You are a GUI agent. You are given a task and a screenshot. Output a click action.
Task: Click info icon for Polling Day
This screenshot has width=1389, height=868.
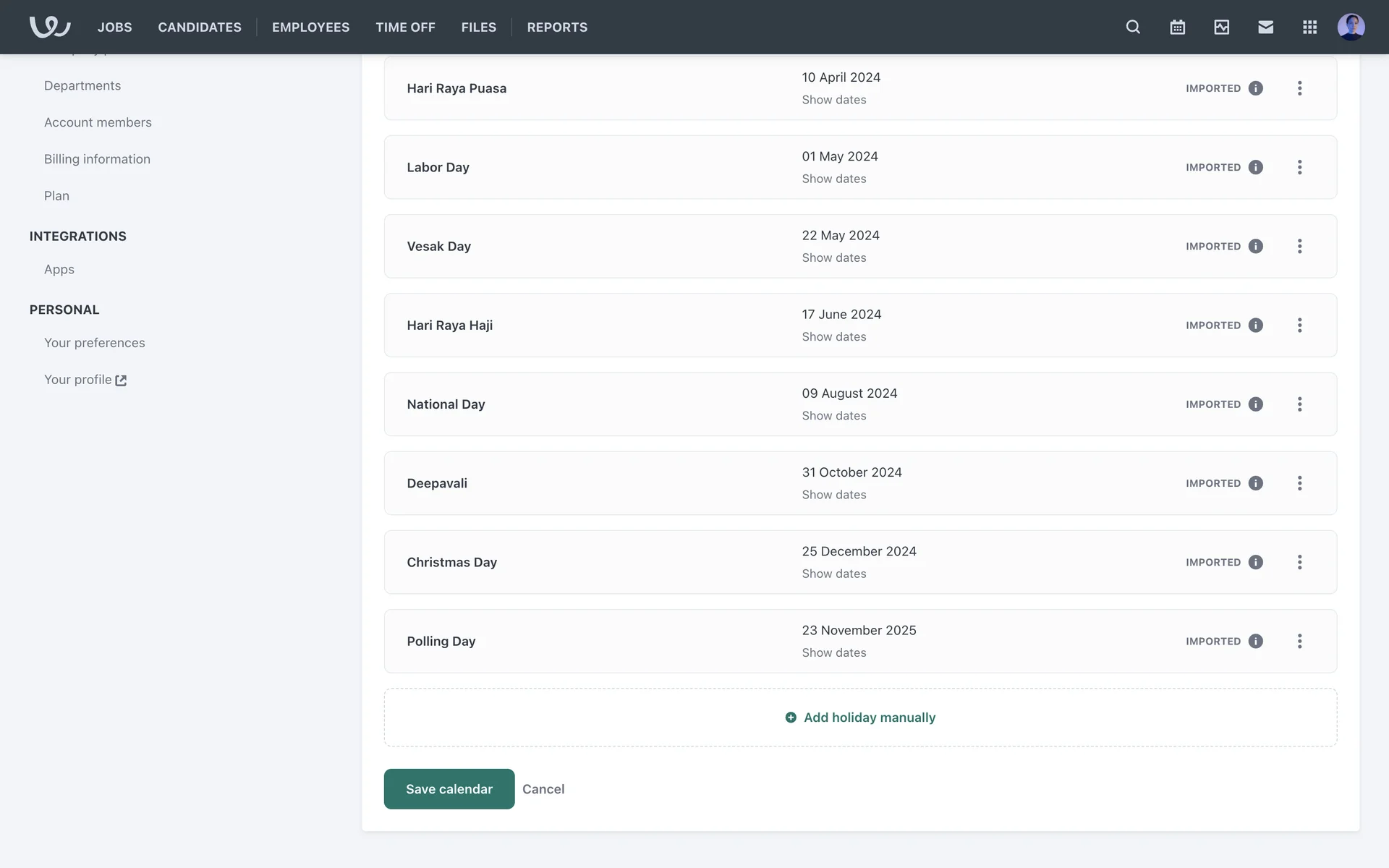[x=1256, y=641]
